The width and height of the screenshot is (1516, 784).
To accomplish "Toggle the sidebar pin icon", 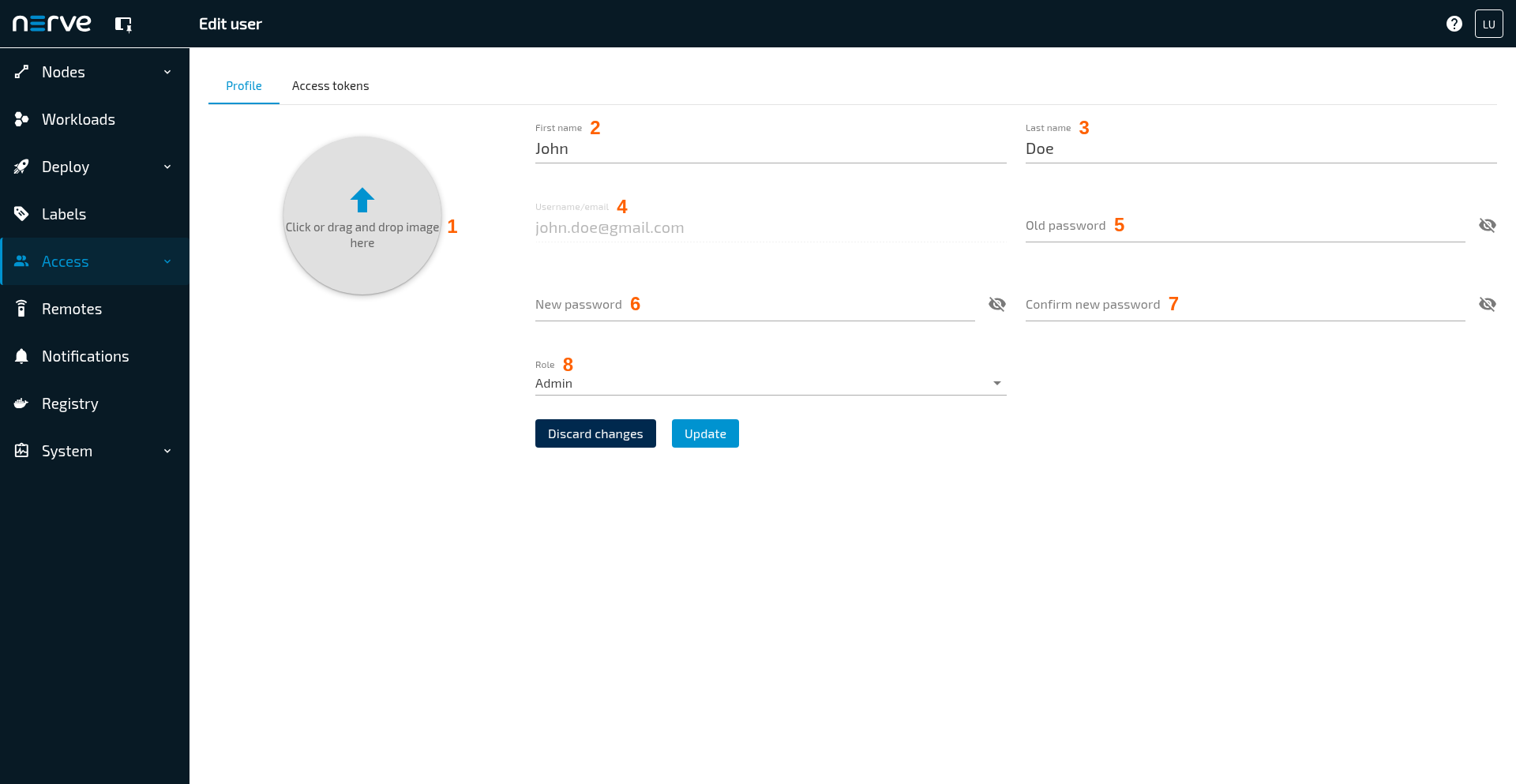I will [123, 24].
